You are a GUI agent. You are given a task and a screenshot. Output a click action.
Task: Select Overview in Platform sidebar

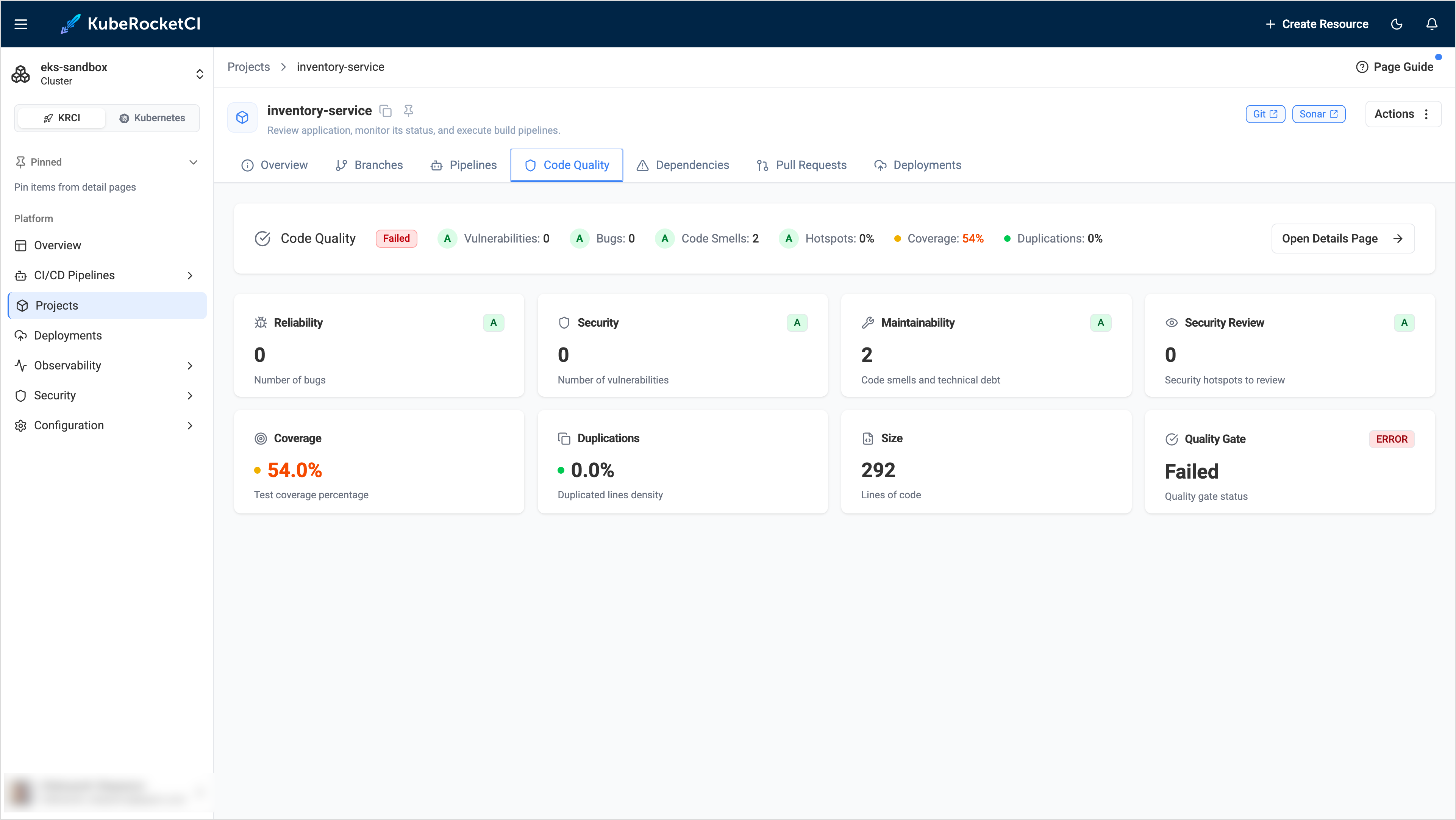coord(107,246)
